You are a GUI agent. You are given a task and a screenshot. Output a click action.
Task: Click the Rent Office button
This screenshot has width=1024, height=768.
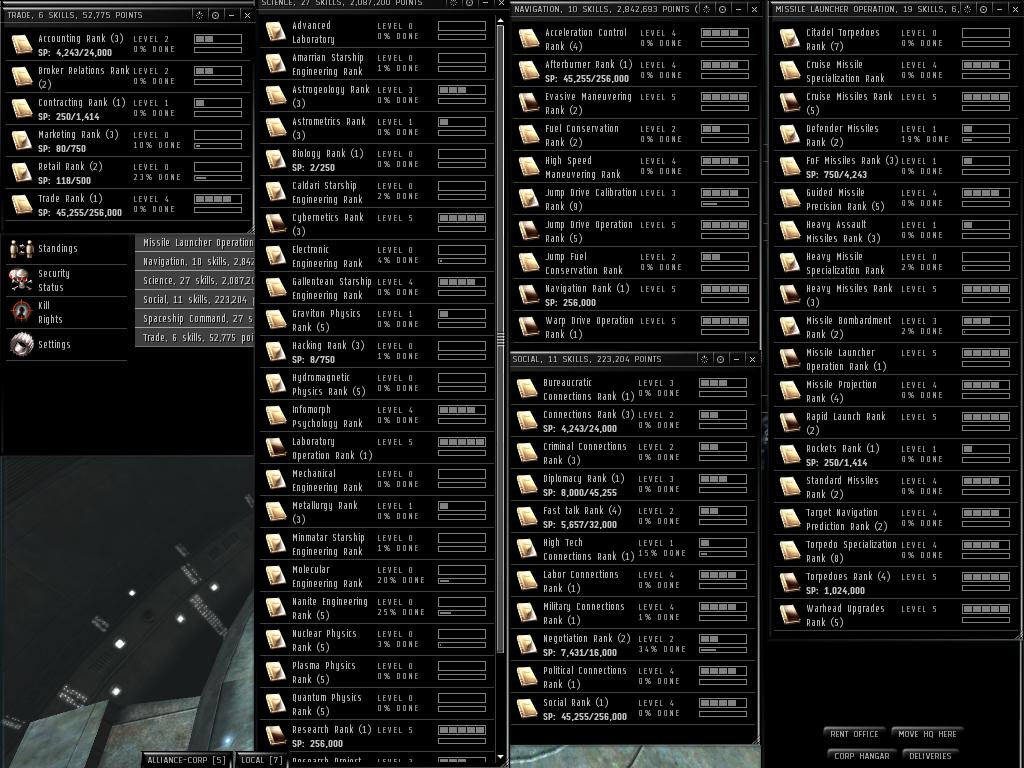pos(854,734)
